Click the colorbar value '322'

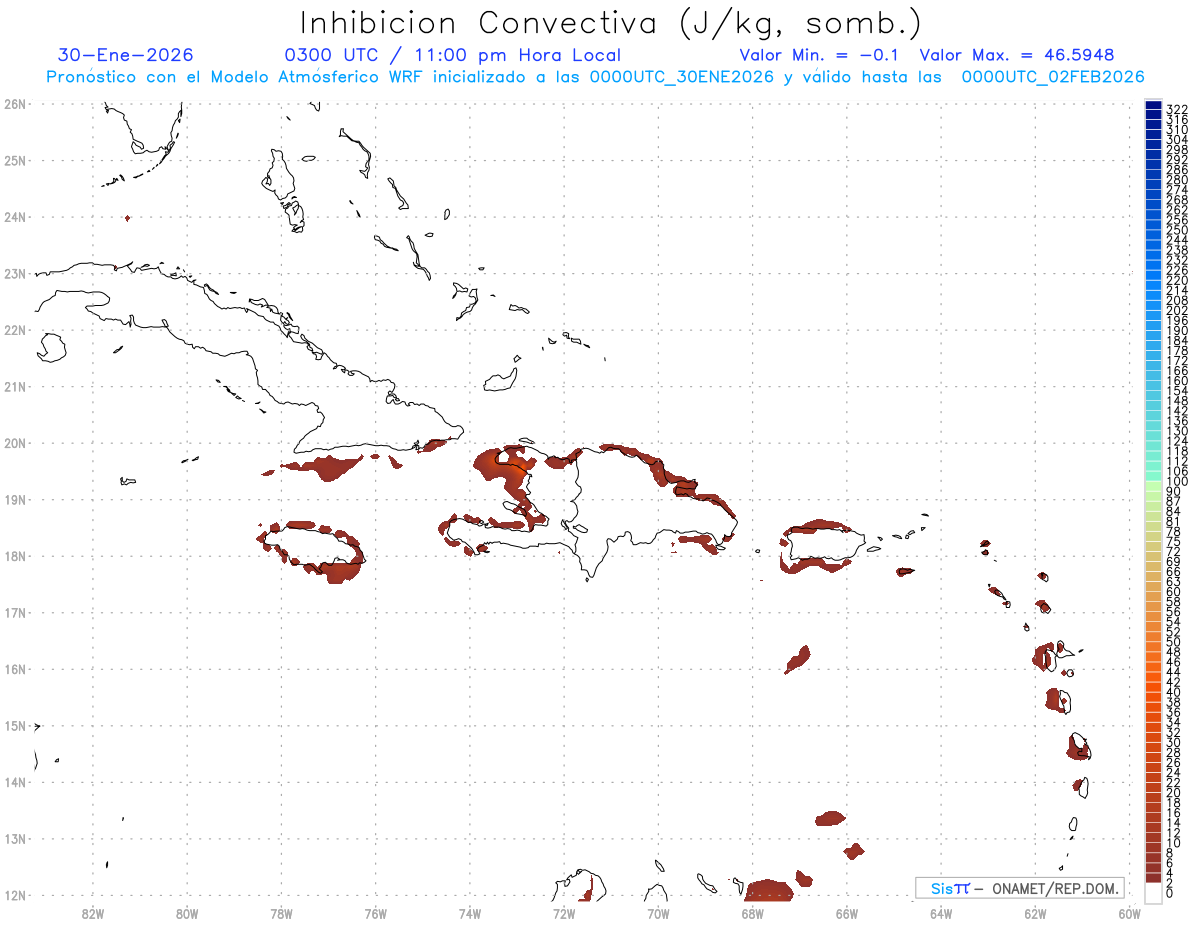click(x=1176, y=109)
